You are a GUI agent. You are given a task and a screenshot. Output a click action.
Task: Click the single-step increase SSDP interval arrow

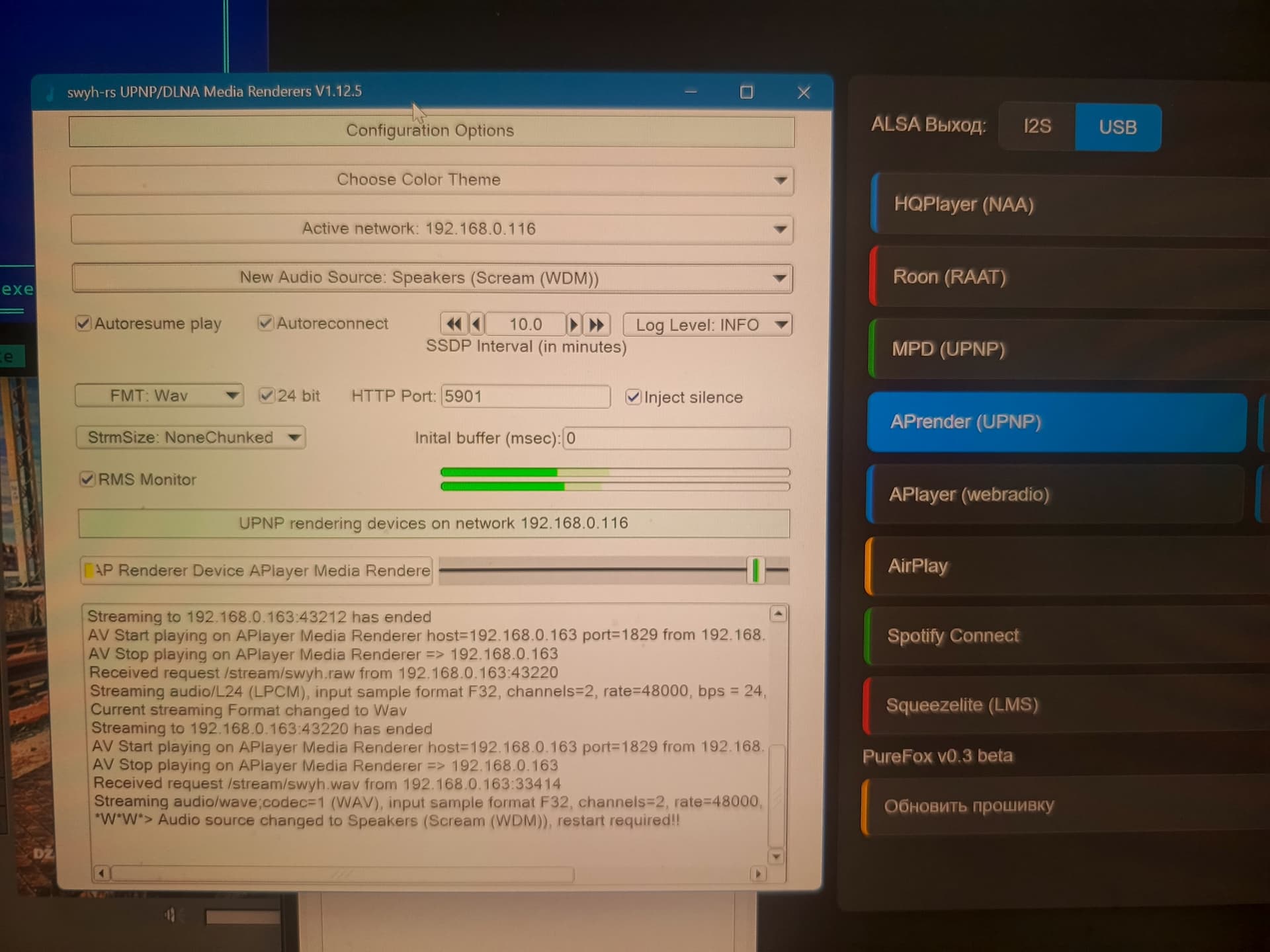573,325
